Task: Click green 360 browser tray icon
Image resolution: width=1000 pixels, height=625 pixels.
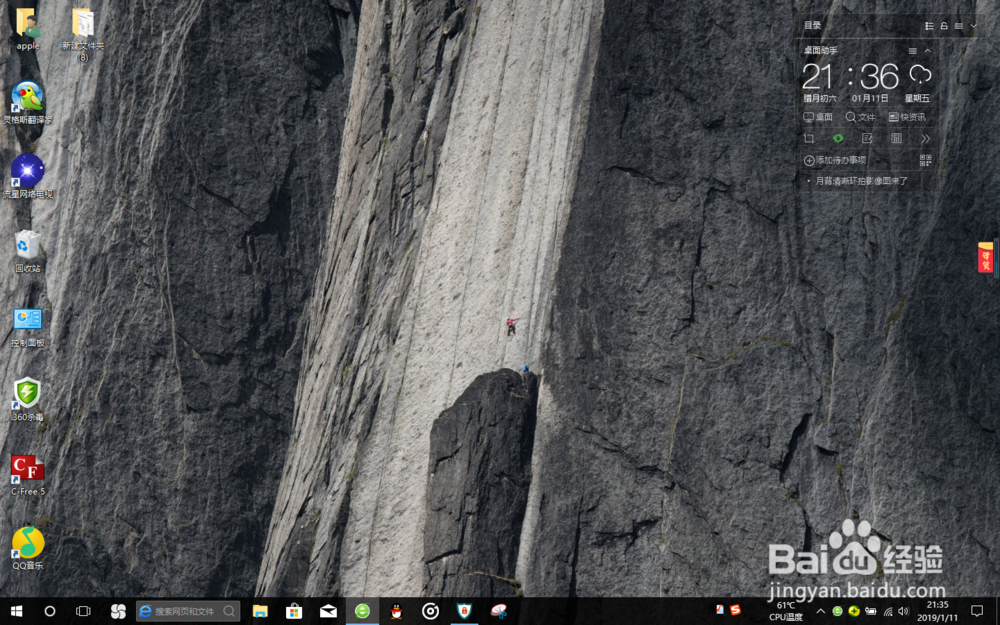Action: pyautogui.click(x=837, y=612)
